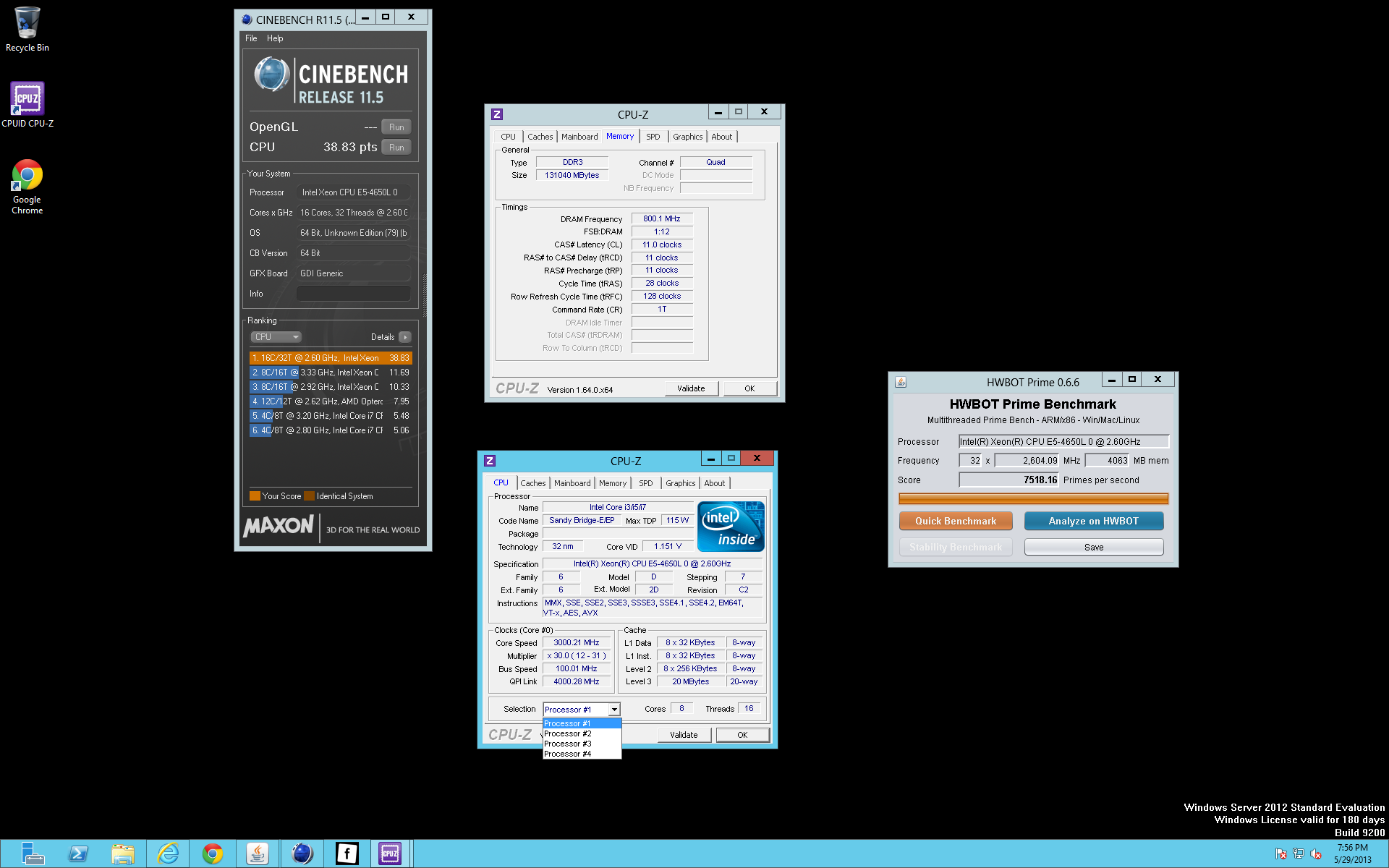Open Cinebench File menu
Screen dimensions: 1389x868
coord(251,38)
